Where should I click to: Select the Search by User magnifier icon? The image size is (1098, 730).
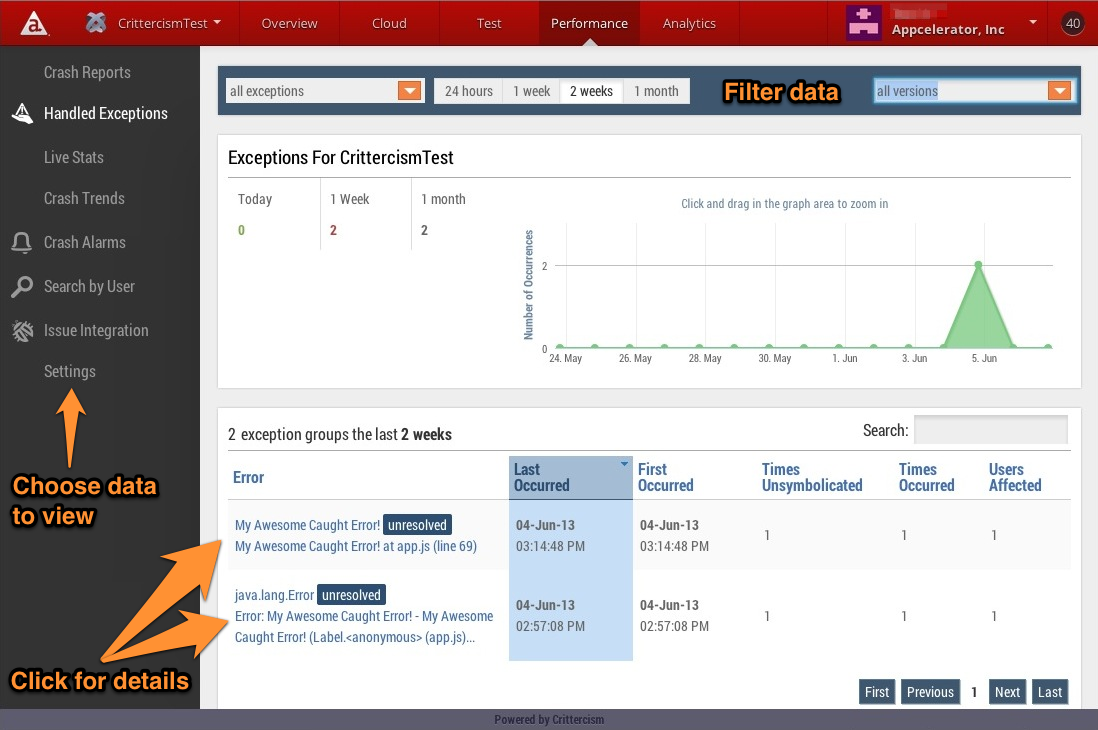[20, 287]
